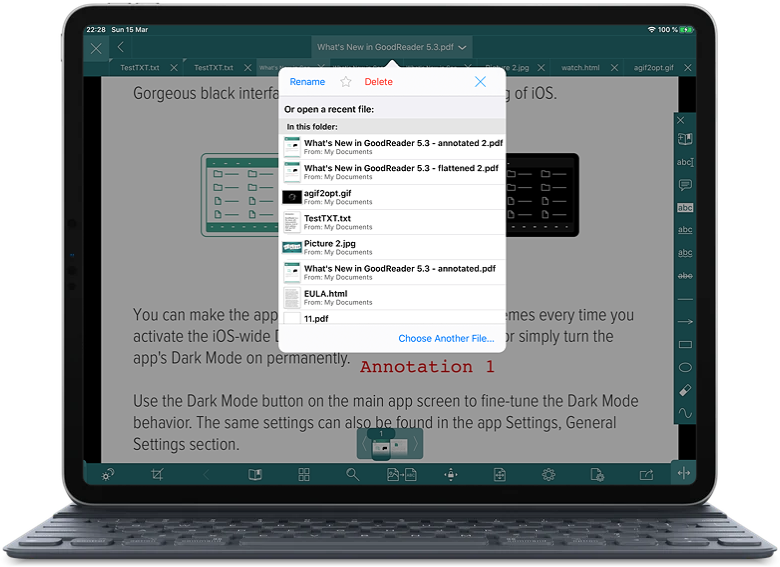Screen dimensions: 780x567
Task: Select the crop pages tool
Action: [157, 474]
